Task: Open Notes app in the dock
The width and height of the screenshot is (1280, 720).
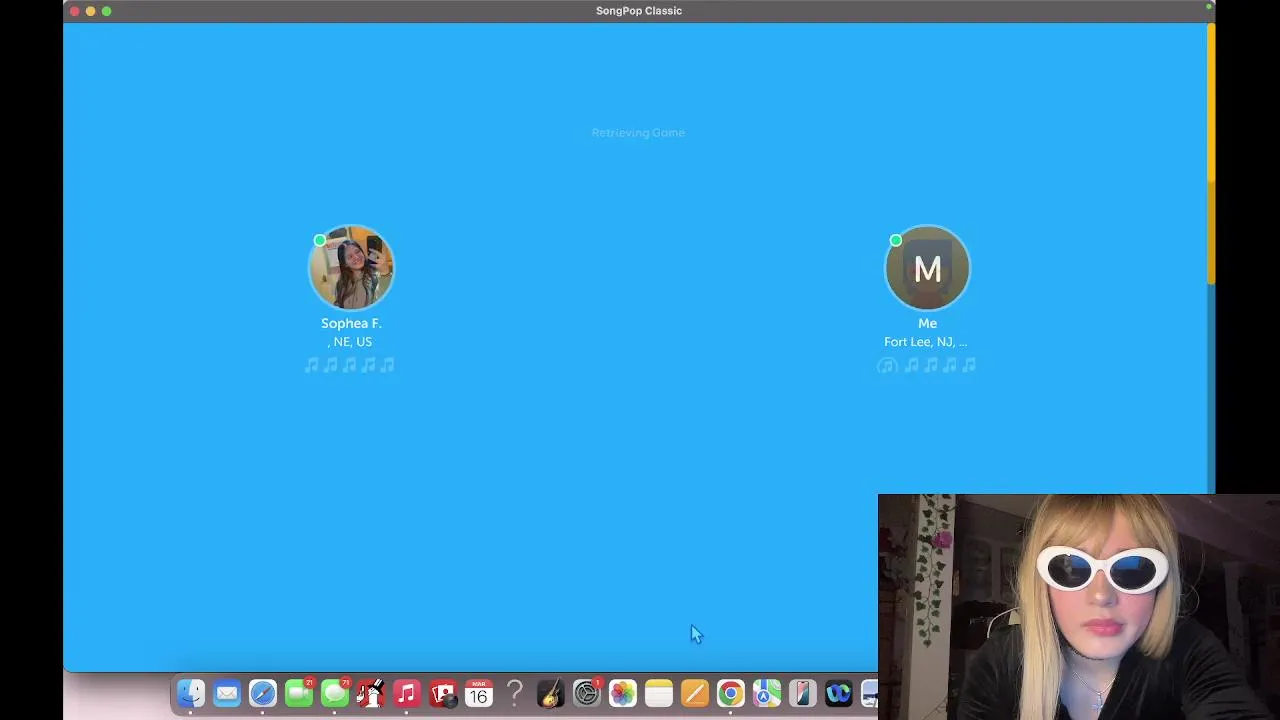Action: pyautogui.click(x=659, y=693)
